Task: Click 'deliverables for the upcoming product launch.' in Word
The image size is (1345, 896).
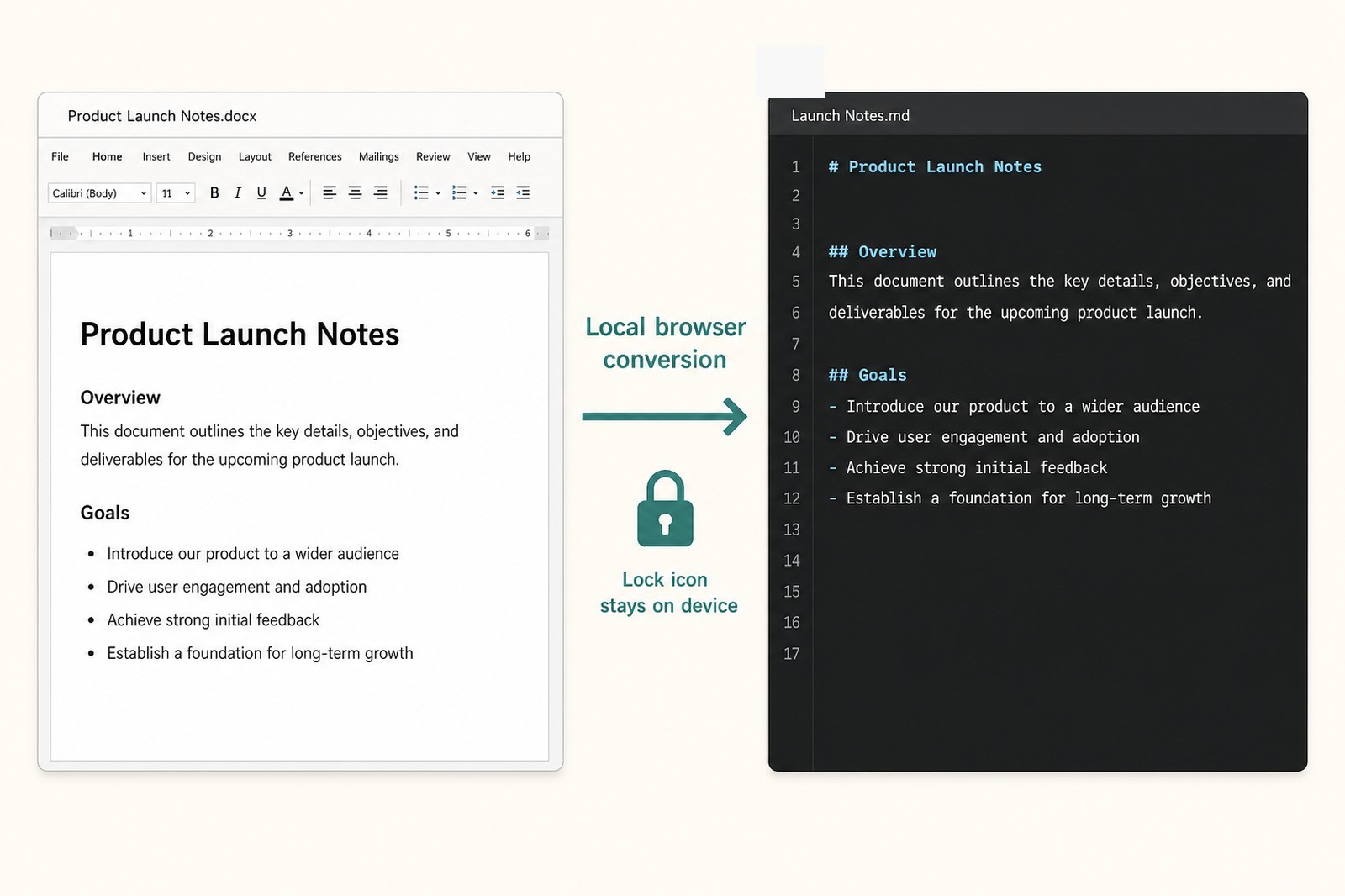Action: click(240, 460)
